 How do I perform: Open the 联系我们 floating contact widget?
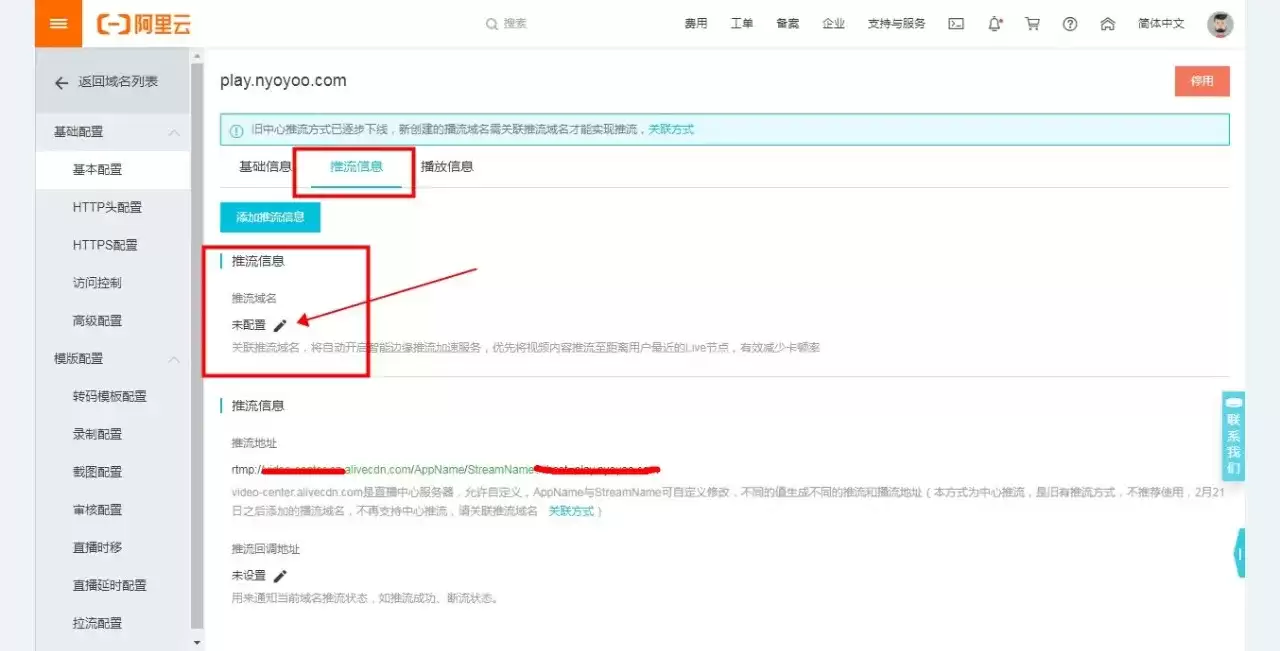point(1233,436)
